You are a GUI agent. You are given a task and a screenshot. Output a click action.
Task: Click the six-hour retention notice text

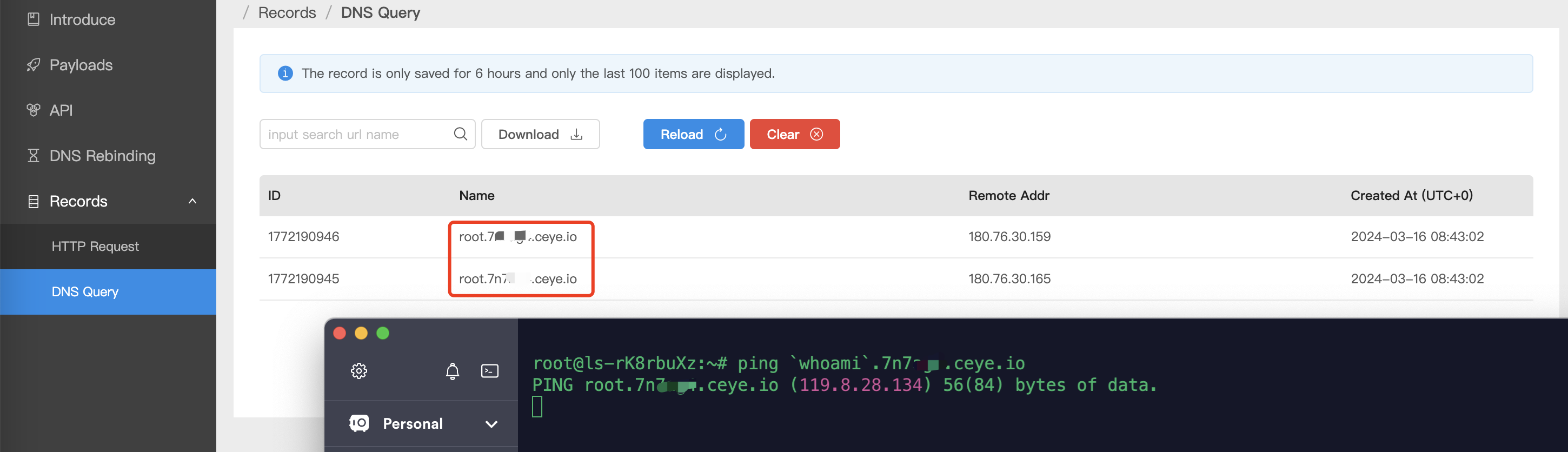click(x=538, y=74)
